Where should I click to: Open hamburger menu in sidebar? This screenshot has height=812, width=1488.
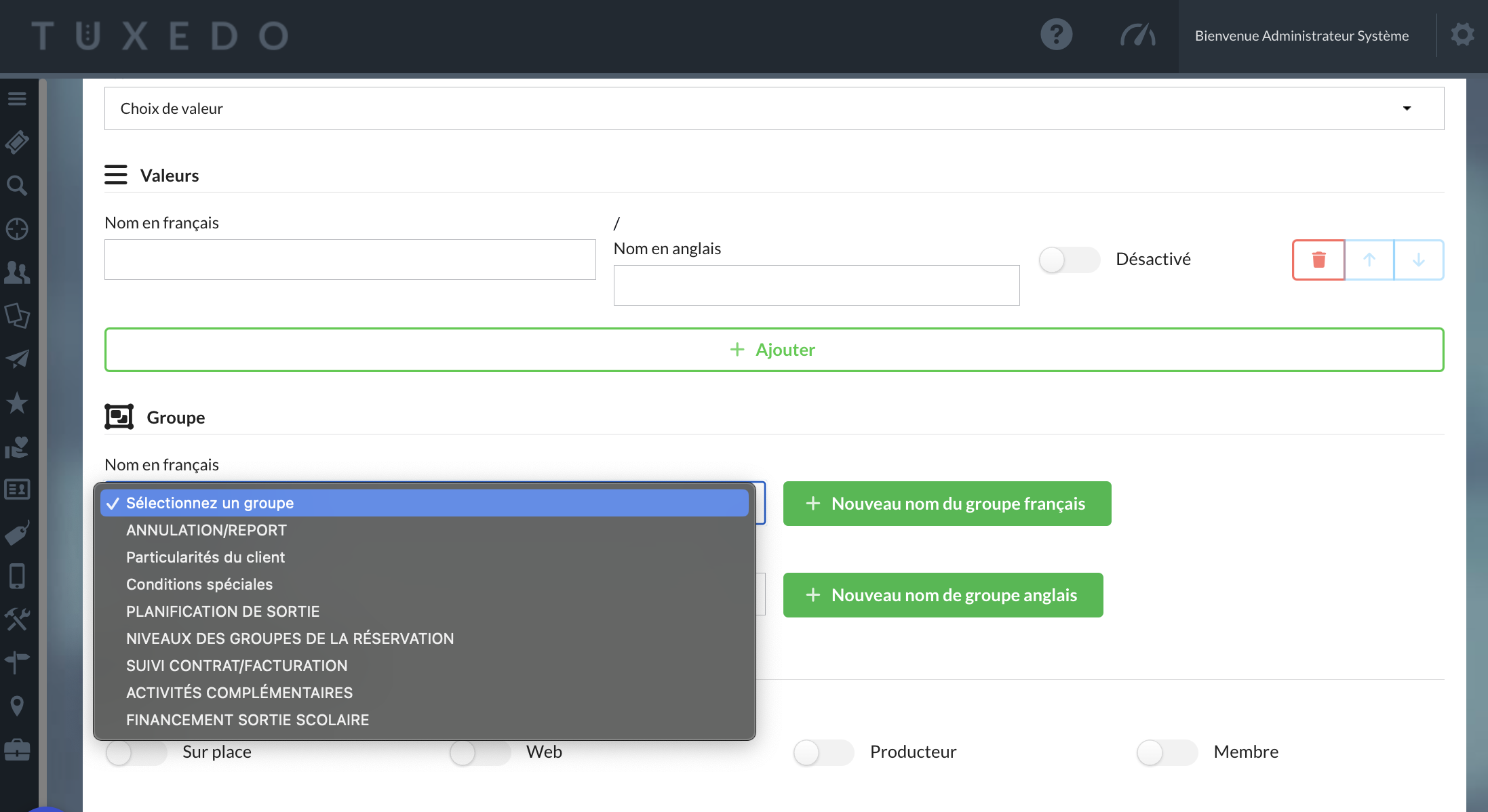(x=17, y=99)
